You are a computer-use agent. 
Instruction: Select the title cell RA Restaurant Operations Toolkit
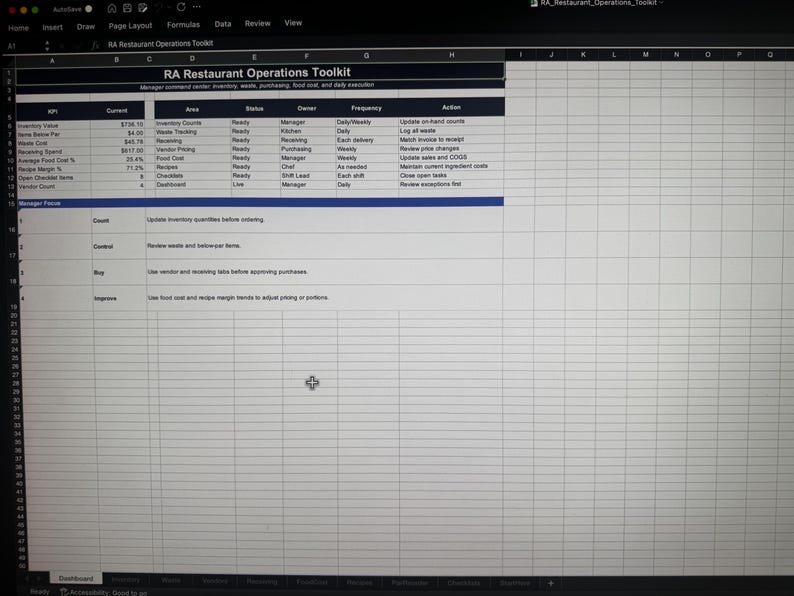coord(260,73)
